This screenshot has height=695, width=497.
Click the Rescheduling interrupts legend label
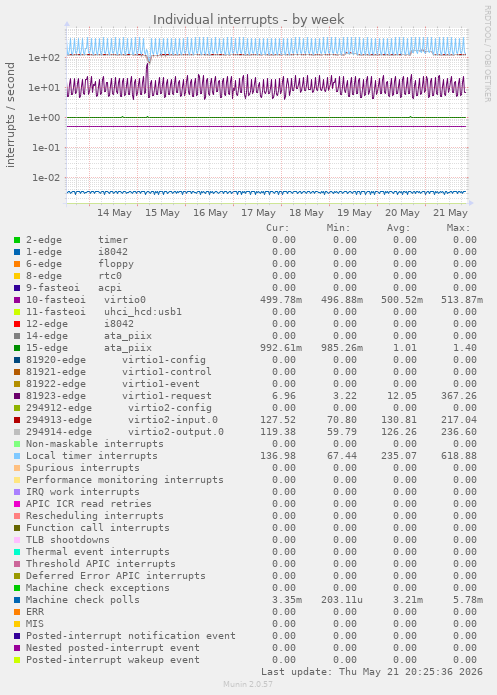(x=95, y=516)
